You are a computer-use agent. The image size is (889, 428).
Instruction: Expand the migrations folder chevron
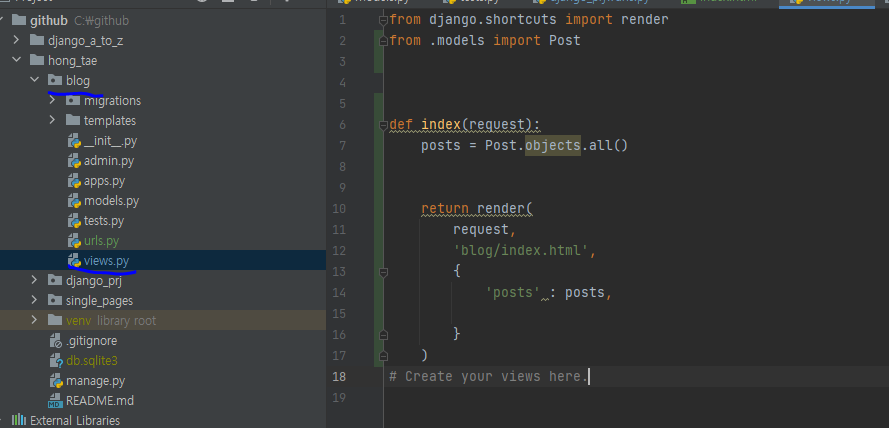point(53,100)
